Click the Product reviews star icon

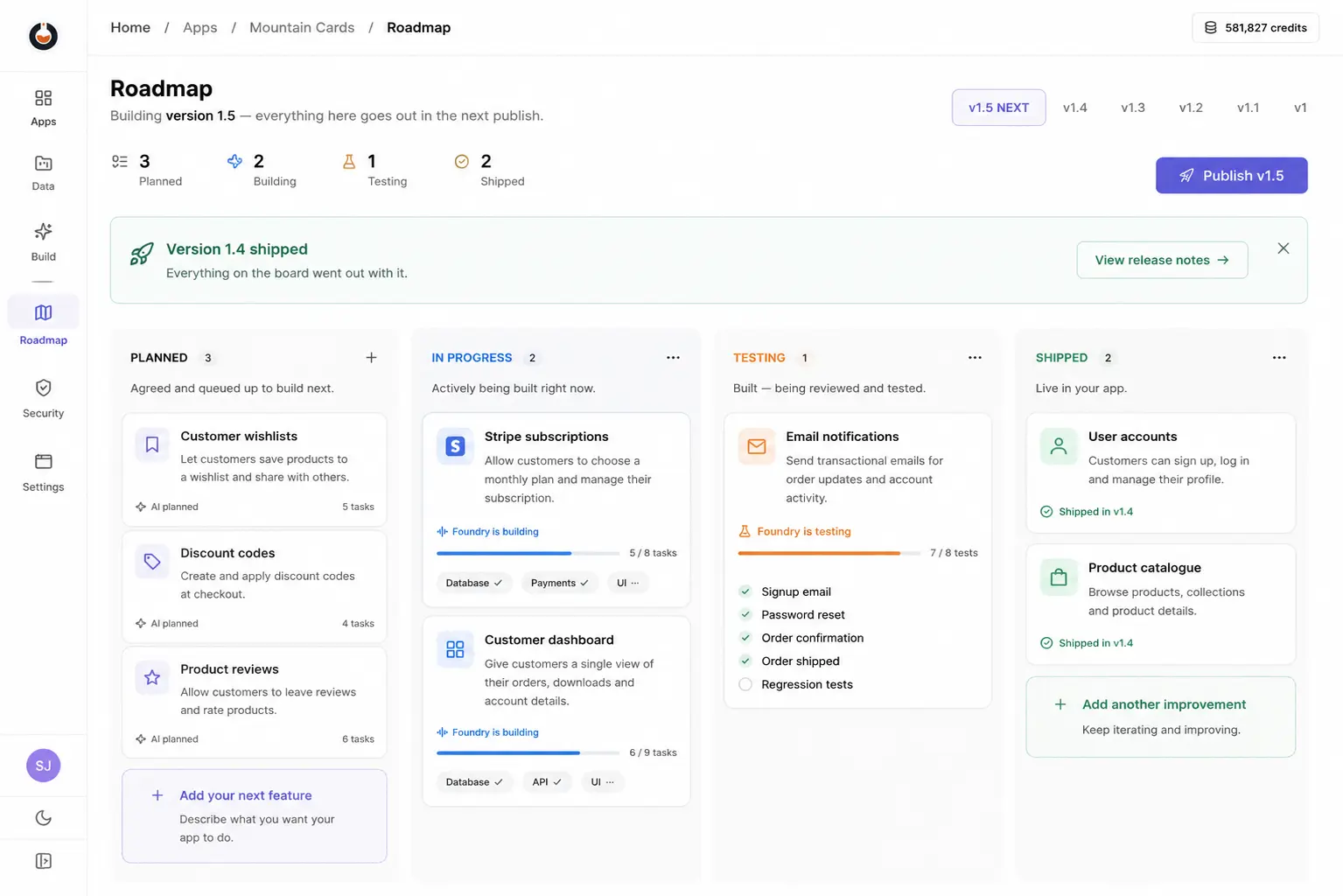[152, 677]
